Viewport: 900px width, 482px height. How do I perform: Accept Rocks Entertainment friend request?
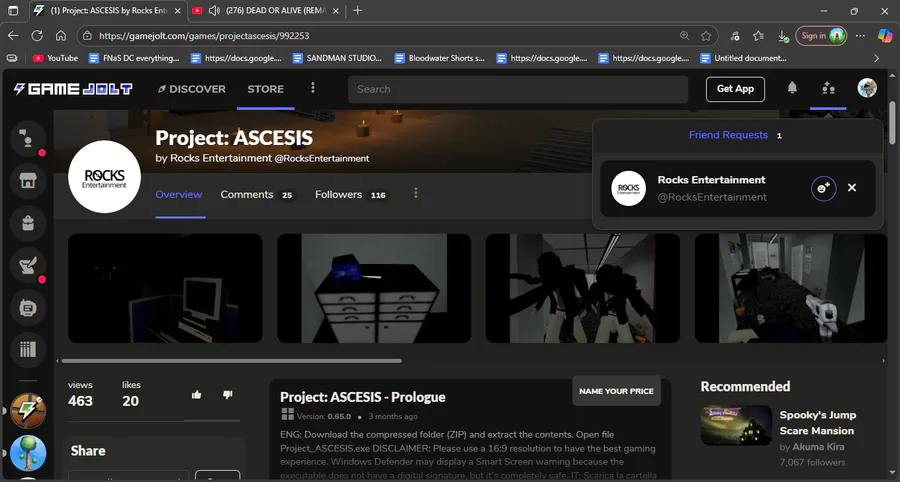(x=824, y=188)
